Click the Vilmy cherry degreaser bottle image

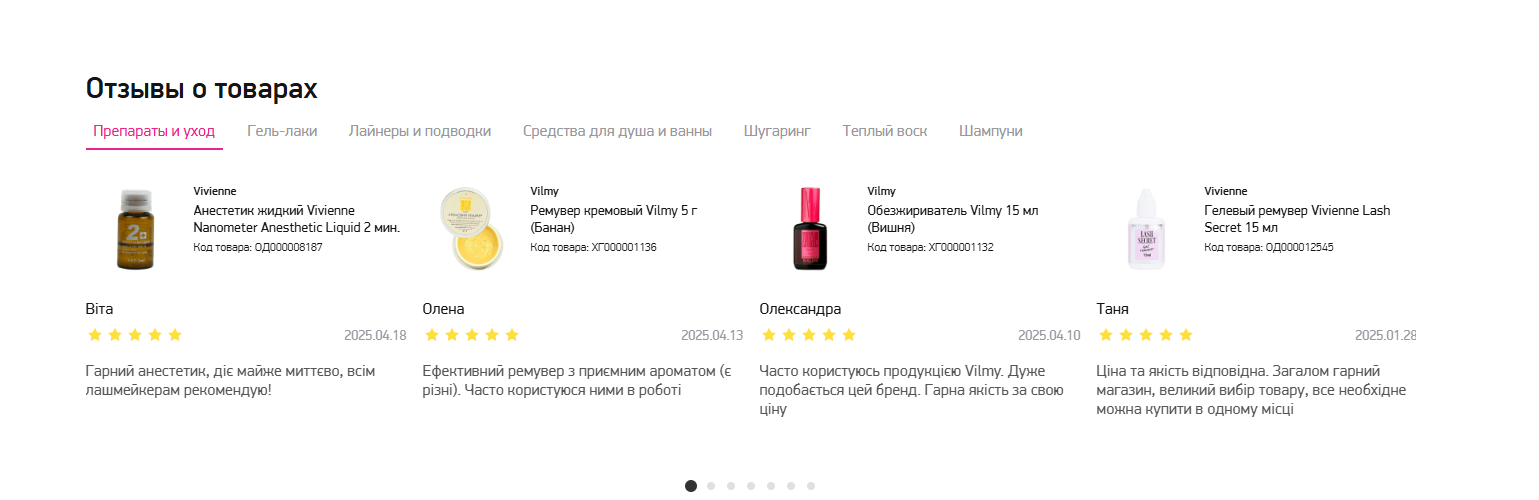point(810,229)
